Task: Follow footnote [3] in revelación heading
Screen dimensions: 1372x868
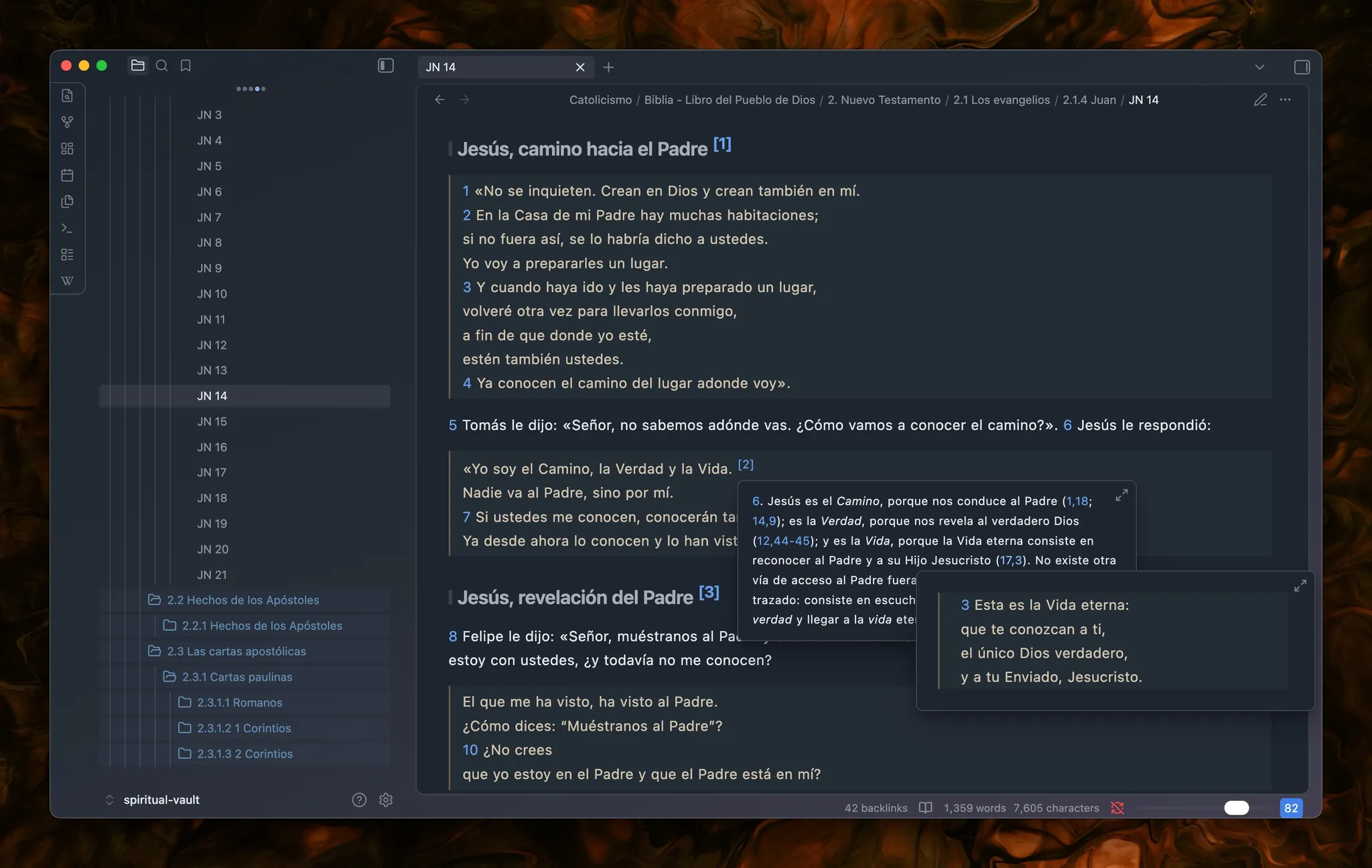Action: [709, 592]
